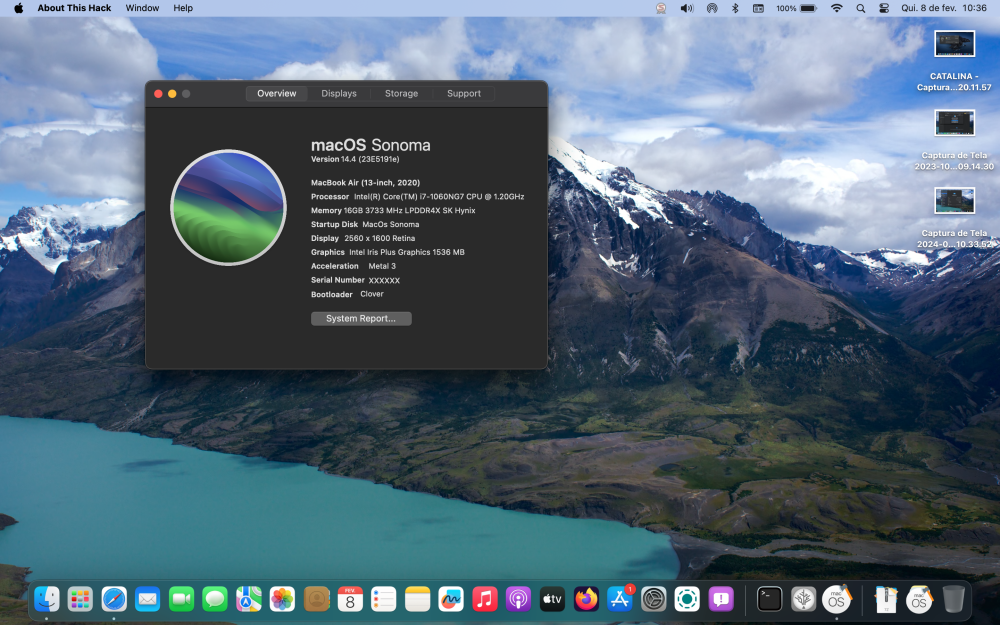Click the MacOs Sonoma startup disk value
1000x625 pixels.
point(390,224)
